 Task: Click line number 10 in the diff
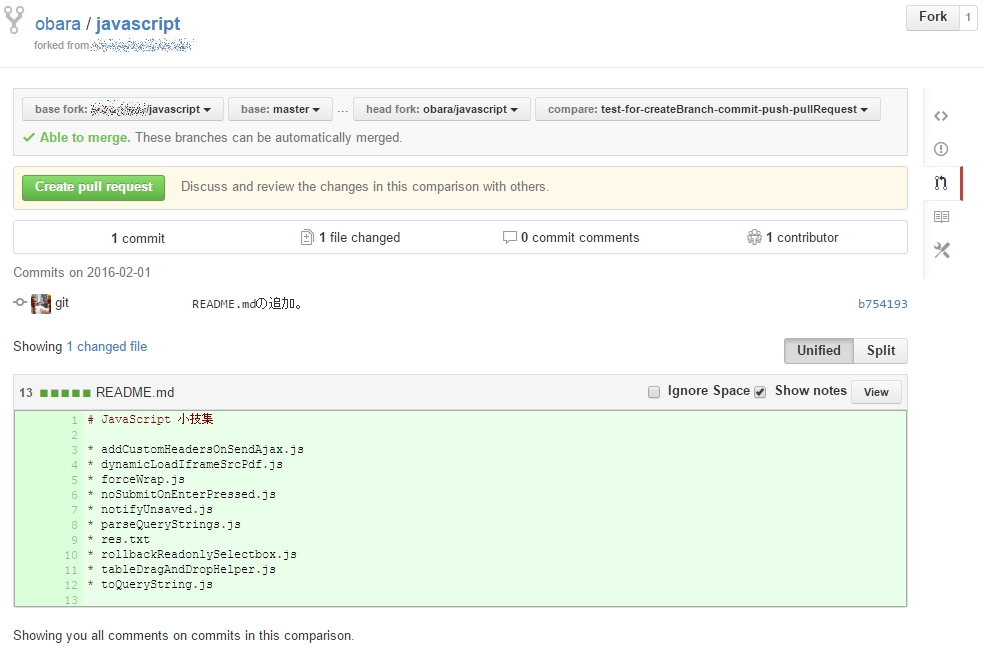pyautogui.click(x=71, y=555)
